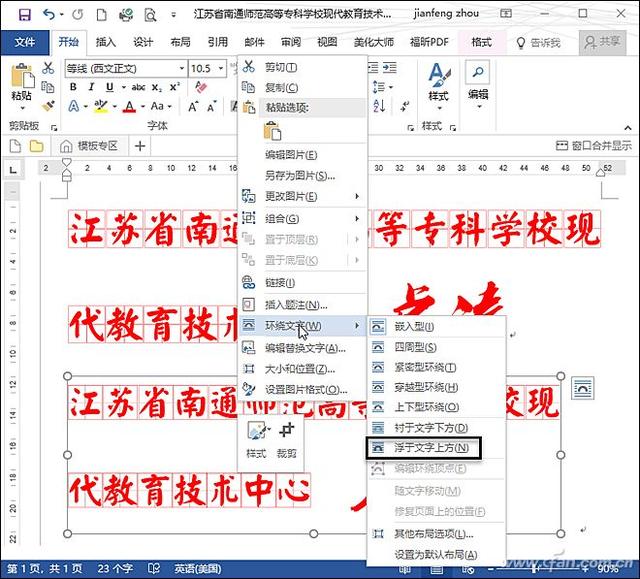Open the highlight color dropdown arrow
Screen dimensions: 640x579
coord(115,106)
